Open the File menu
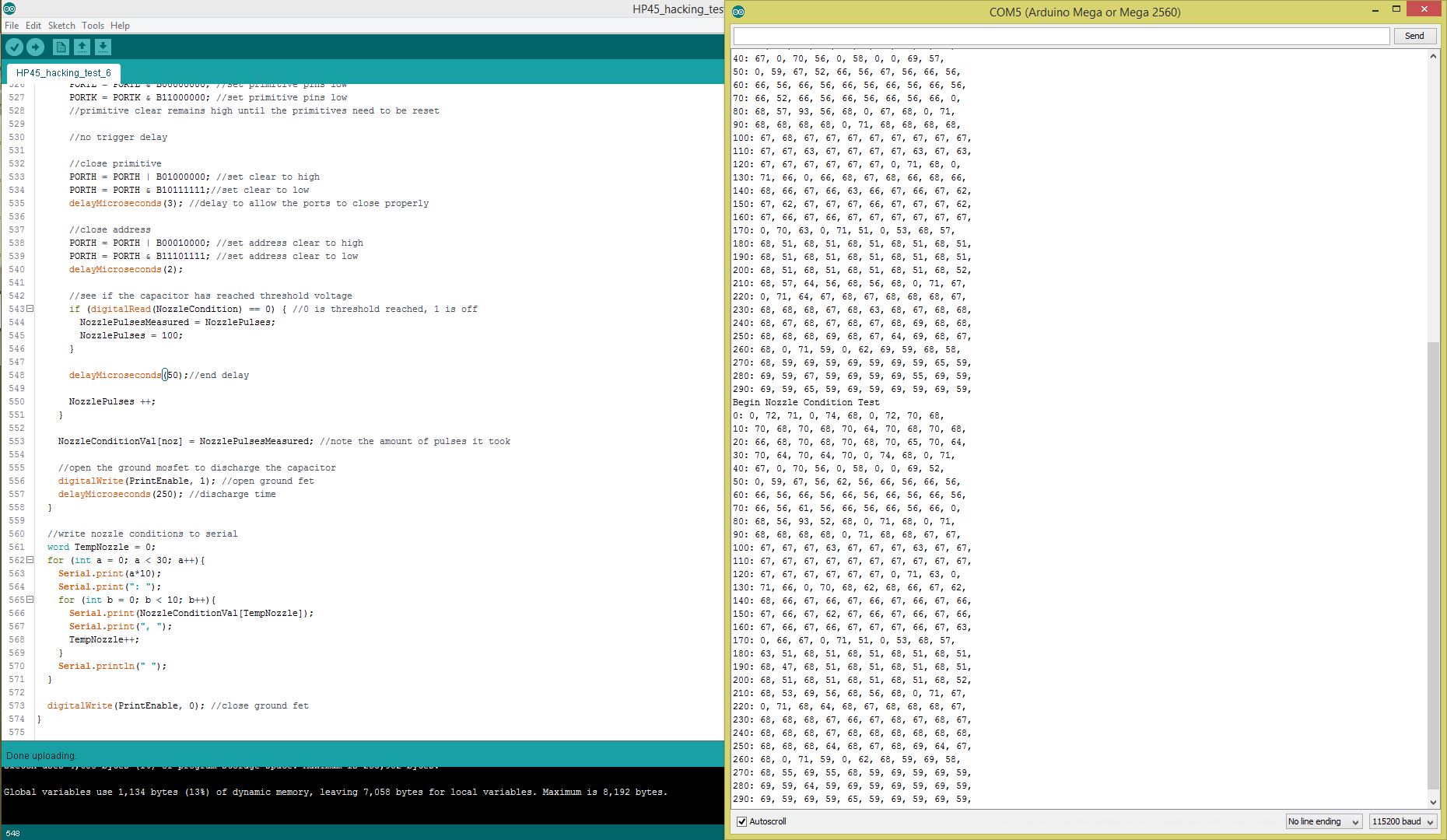Image resolution: width=1447 pixels, height=840 pixels. [12, 26]
